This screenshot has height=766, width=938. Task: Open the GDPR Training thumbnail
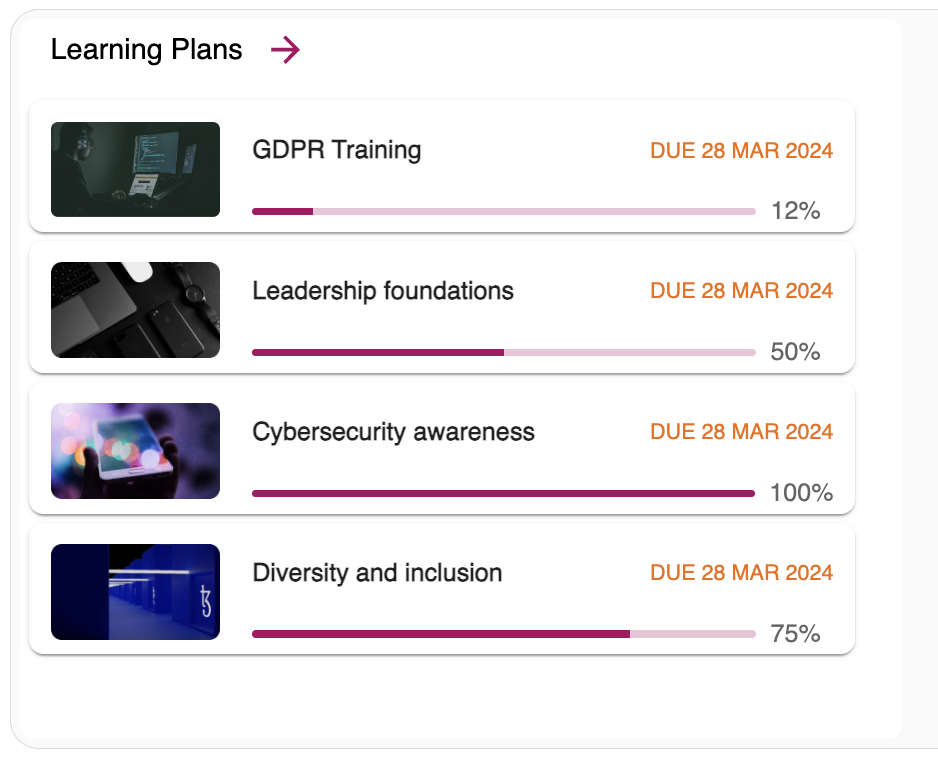[x=135, y=169]
